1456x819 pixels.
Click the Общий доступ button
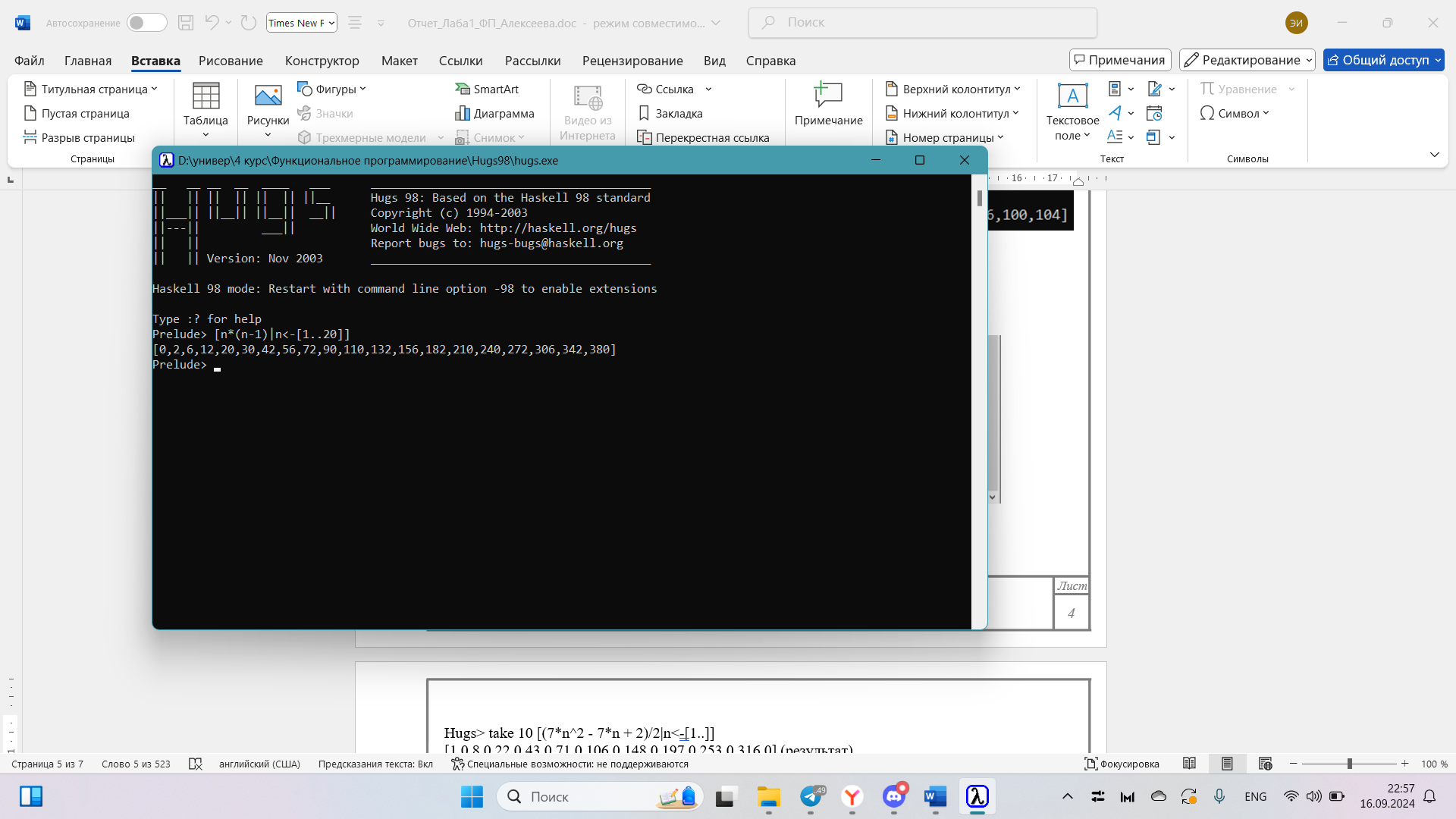tap(1383, 60)
